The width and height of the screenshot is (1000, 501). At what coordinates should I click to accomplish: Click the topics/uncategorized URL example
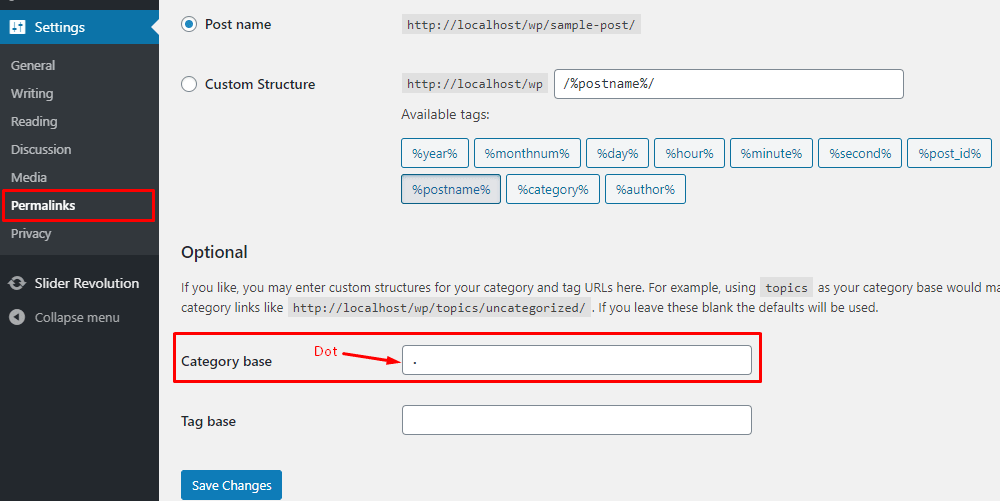point(439,308)
